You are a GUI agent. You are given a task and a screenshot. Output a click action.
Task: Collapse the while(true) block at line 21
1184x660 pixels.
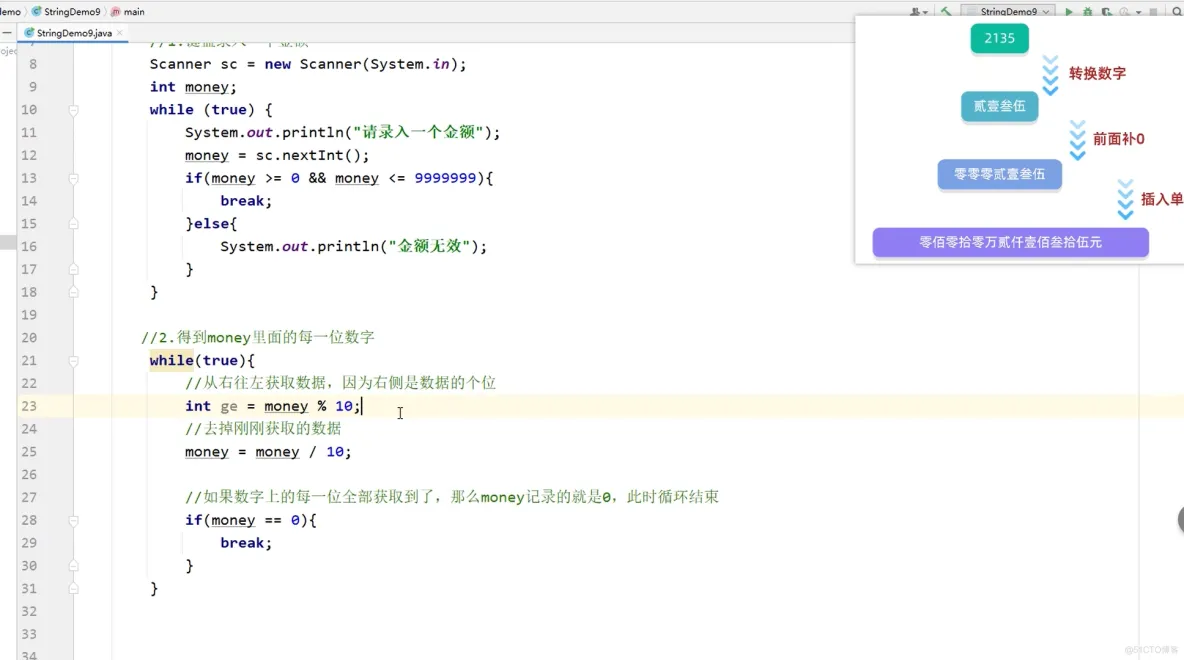click(73, 361)
